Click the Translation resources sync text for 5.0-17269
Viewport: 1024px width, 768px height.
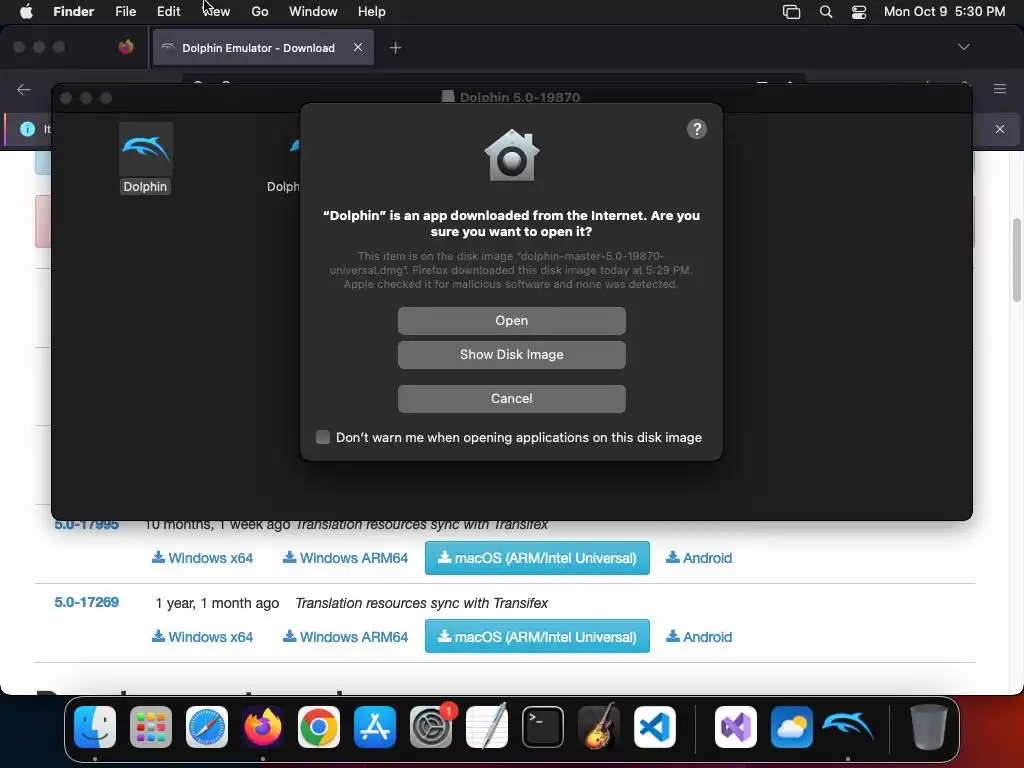(421, 603)
